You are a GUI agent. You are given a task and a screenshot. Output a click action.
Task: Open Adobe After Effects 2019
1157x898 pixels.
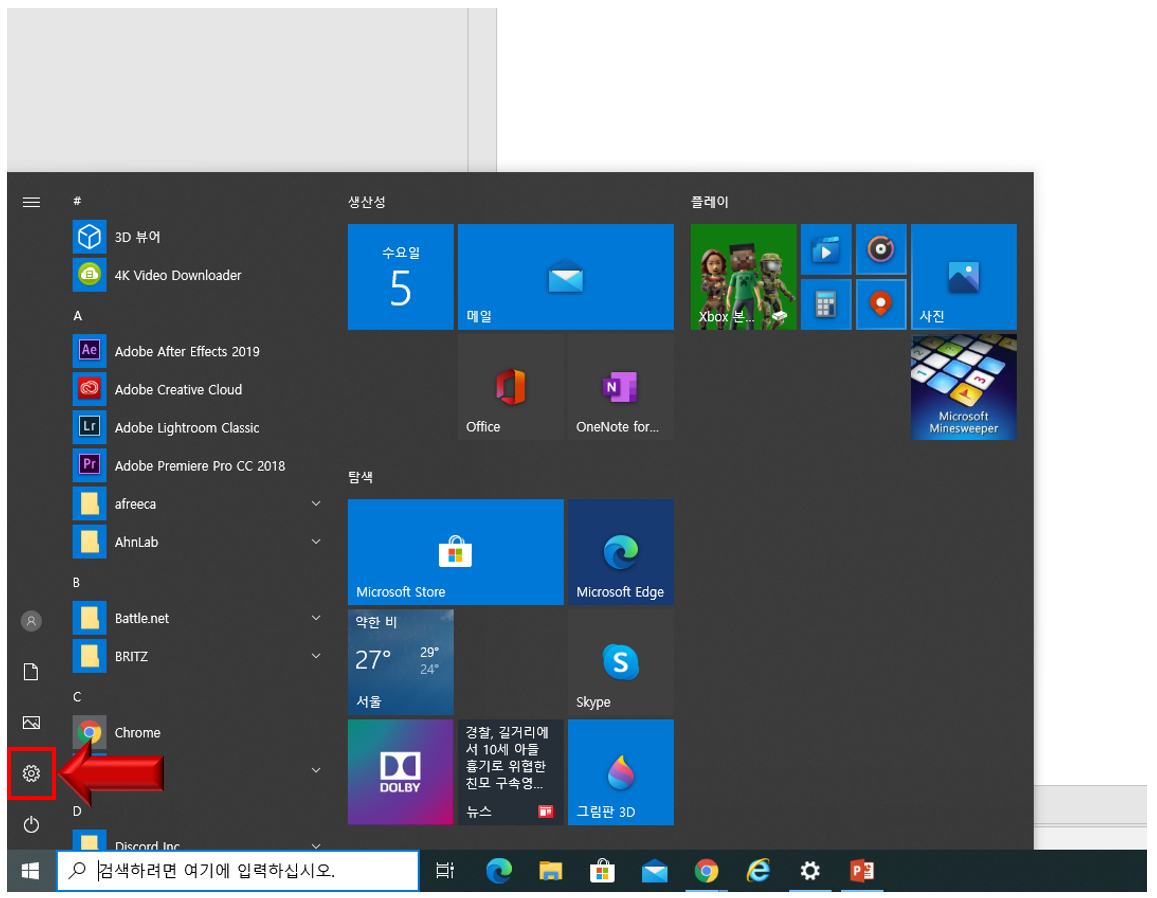click(x=199, y=351)
